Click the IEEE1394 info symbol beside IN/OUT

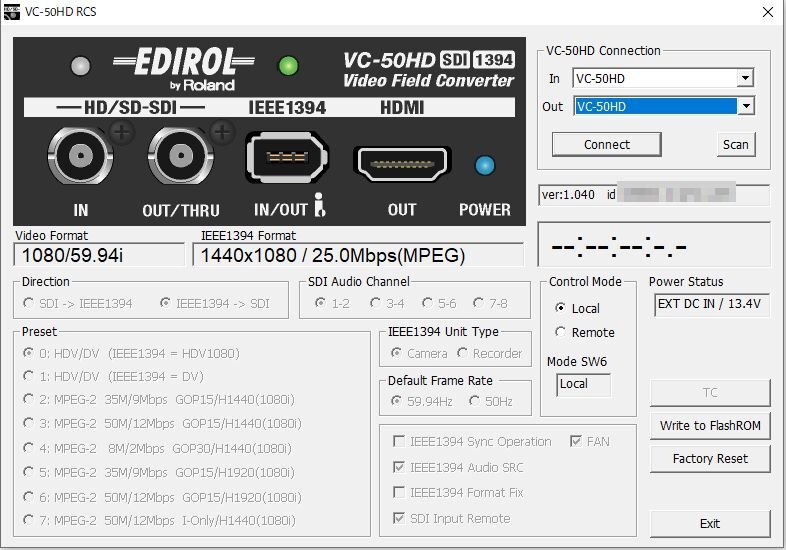(x=320, y=205)
